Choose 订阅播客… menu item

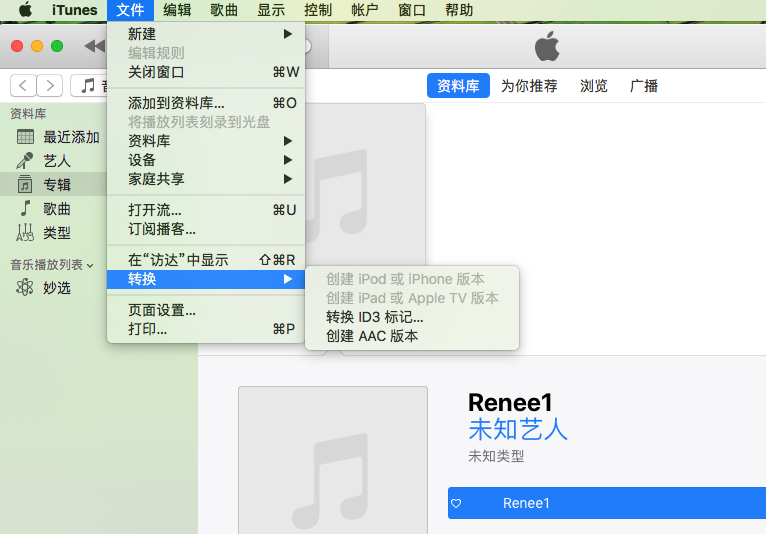(206, 229)
